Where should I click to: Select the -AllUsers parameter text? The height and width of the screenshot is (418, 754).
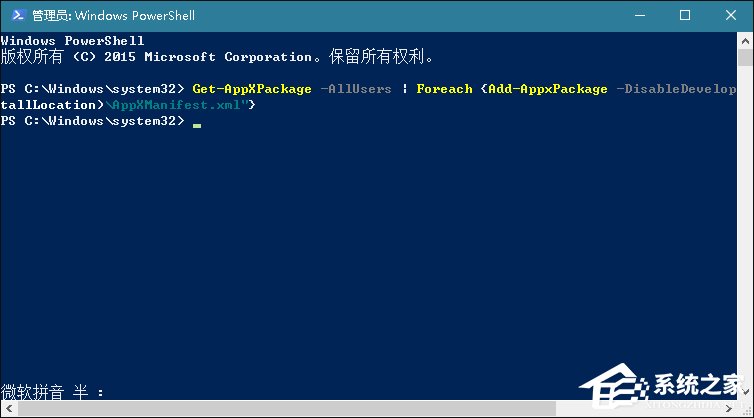(356, 89)
